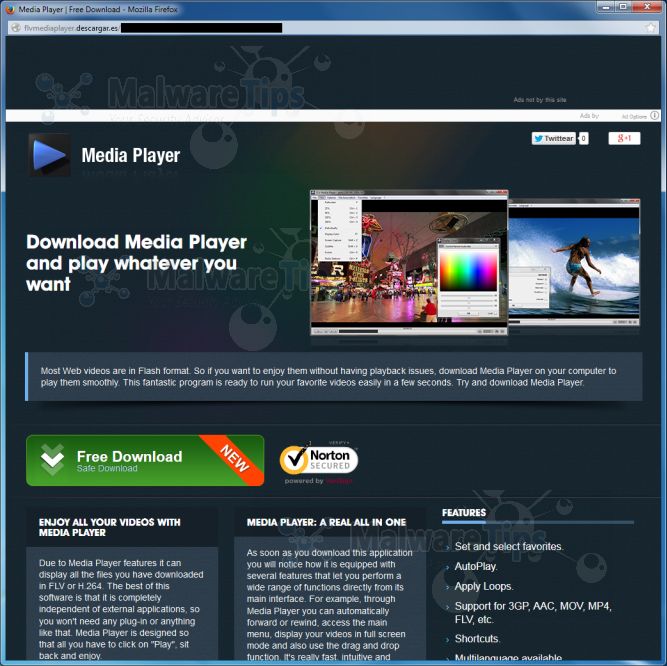
Task: Click the green Free Download button
Action: [x=145, y=460]
